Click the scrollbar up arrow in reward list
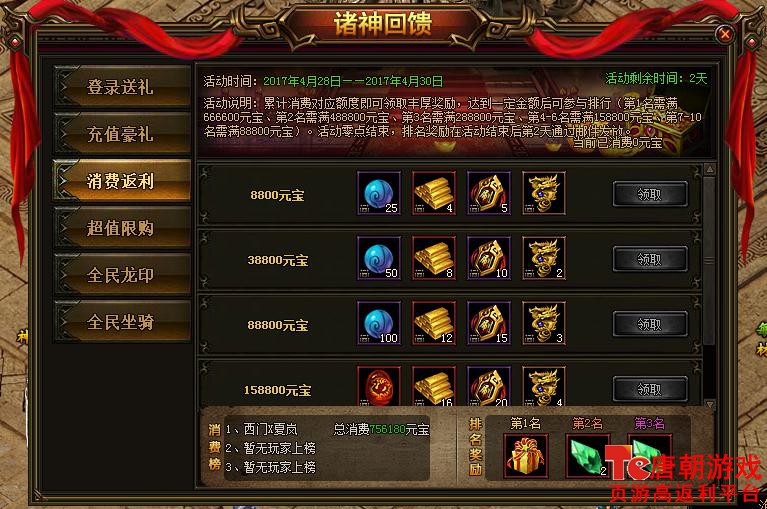Viewport: 767px width, 509px height. click(x=709, y=169)
